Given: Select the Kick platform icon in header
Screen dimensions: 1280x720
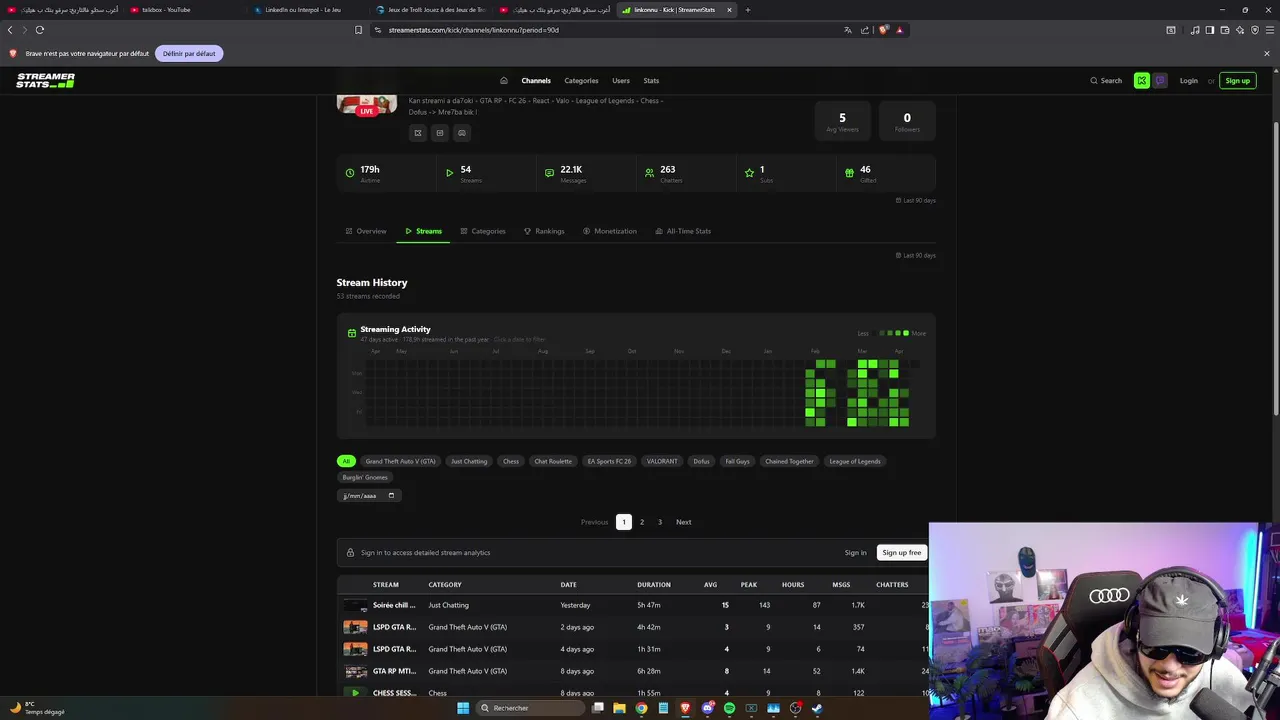Looking at the screenshot, I should 1142,81.
